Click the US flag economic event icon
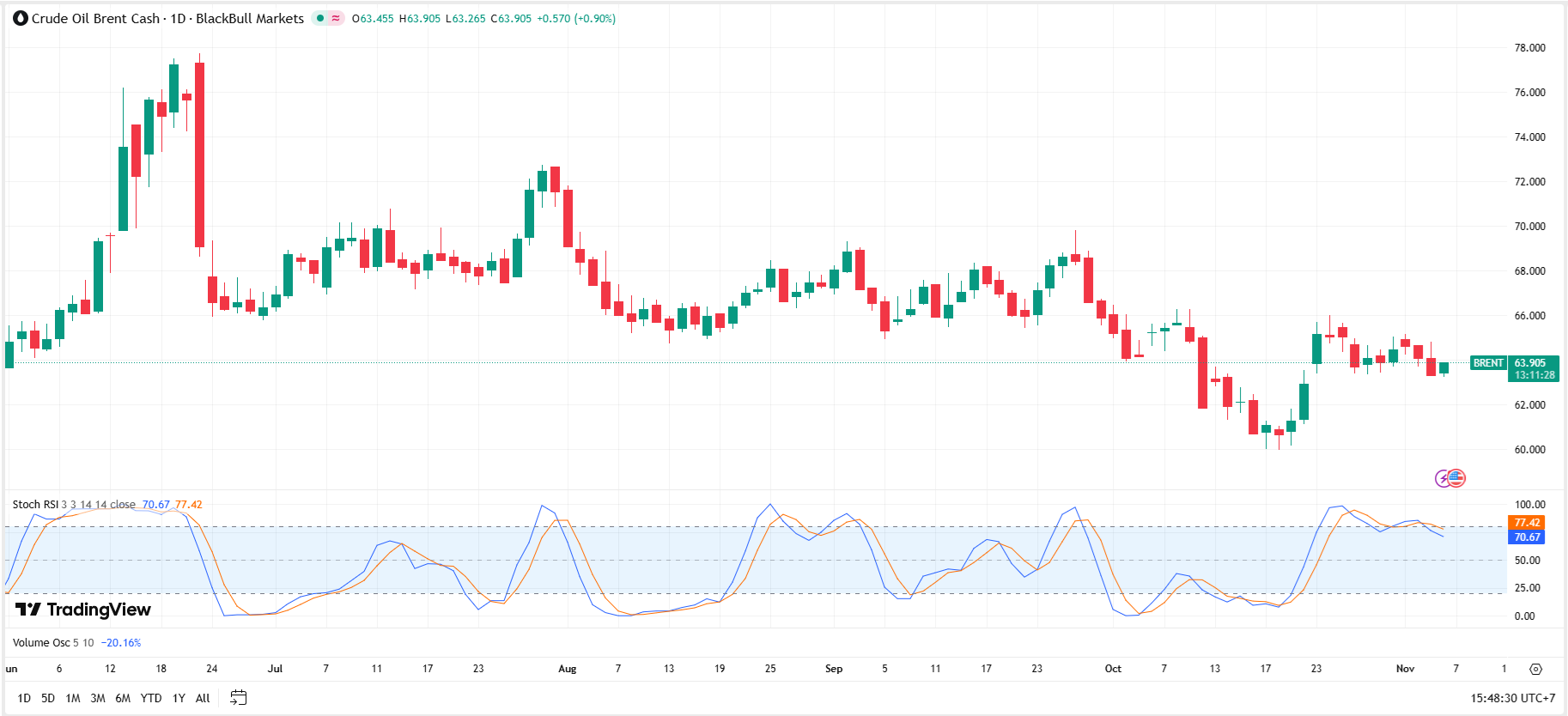This screenshot has height=716, width=1568. click(x=1457, y=478)
